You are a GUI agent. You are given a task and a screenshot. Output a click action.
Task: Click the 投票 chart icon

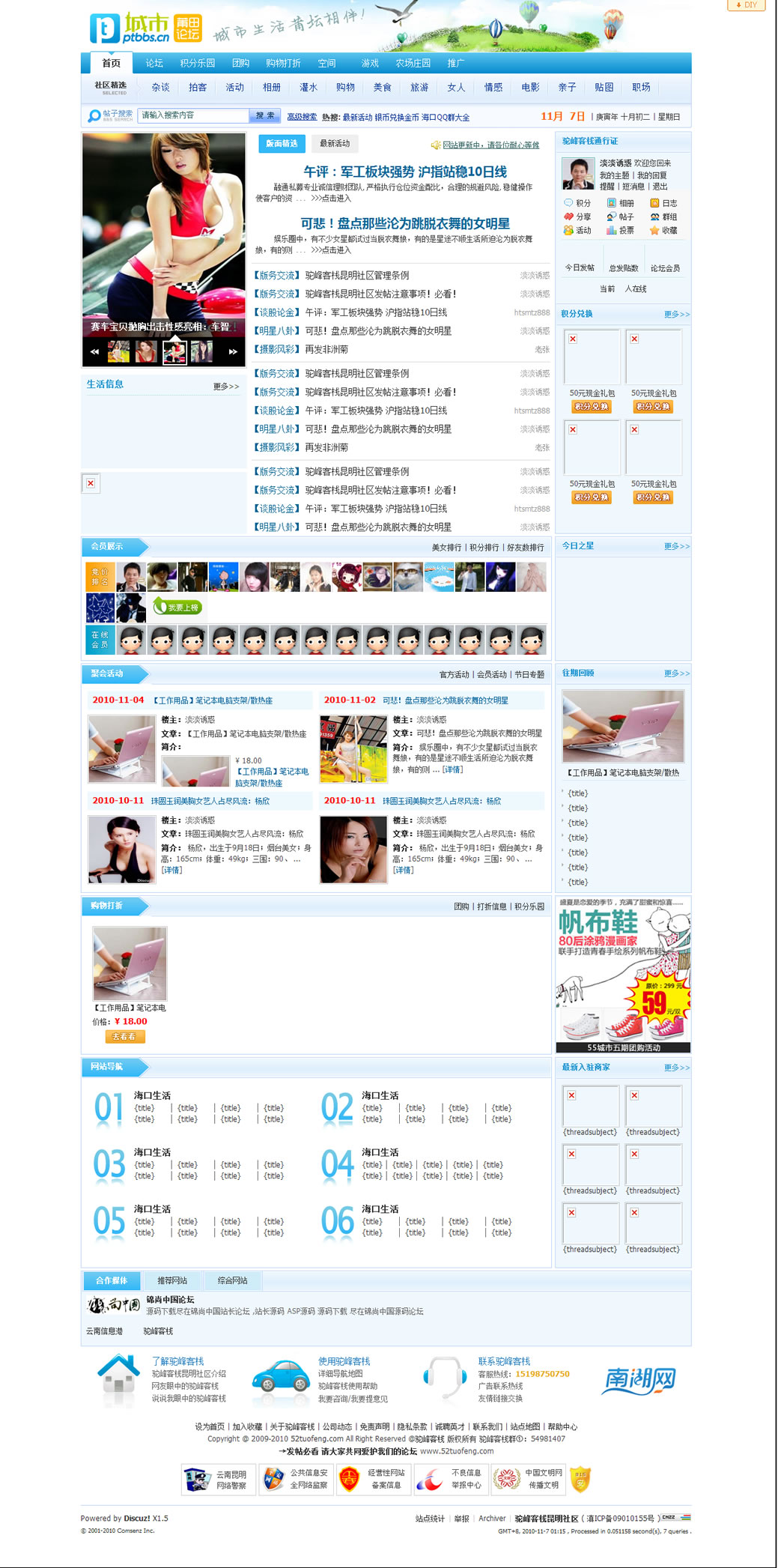[611, 230]
